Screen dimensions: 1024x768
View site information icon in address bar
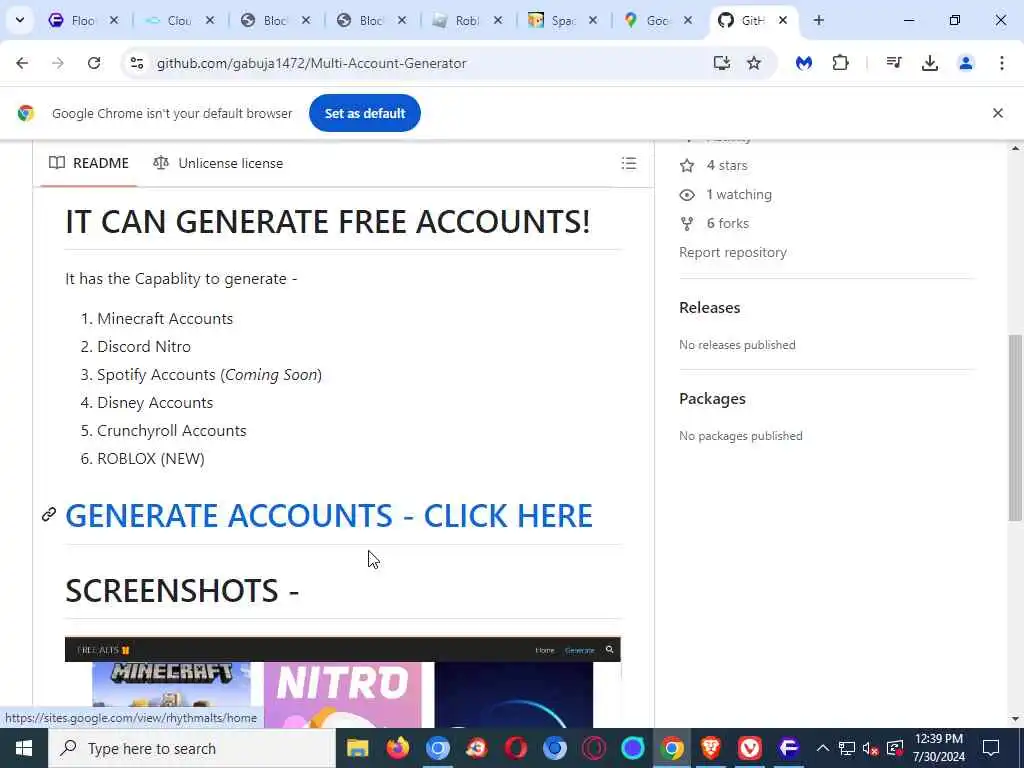pos(136,63)
